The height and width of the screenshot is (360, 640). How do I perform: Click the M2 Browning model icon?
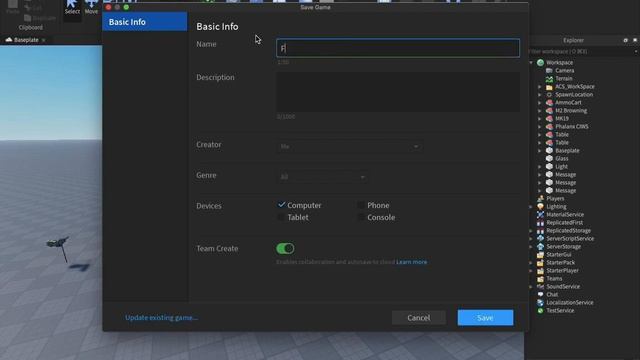549,111
